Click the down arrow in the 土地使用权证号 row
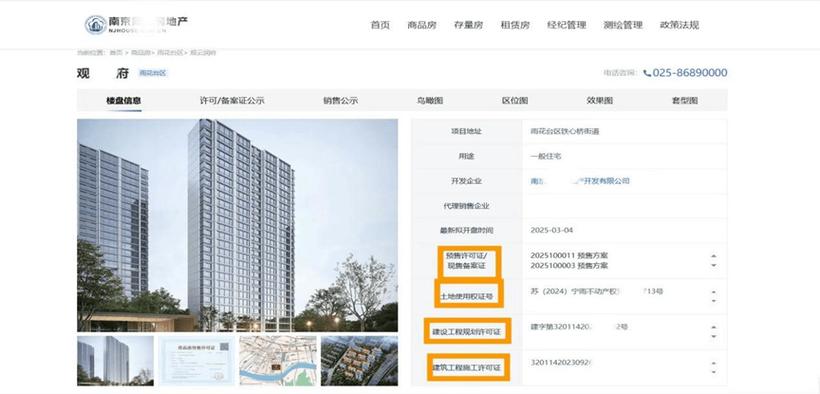820x394 pixels. [x=713, y=301]
